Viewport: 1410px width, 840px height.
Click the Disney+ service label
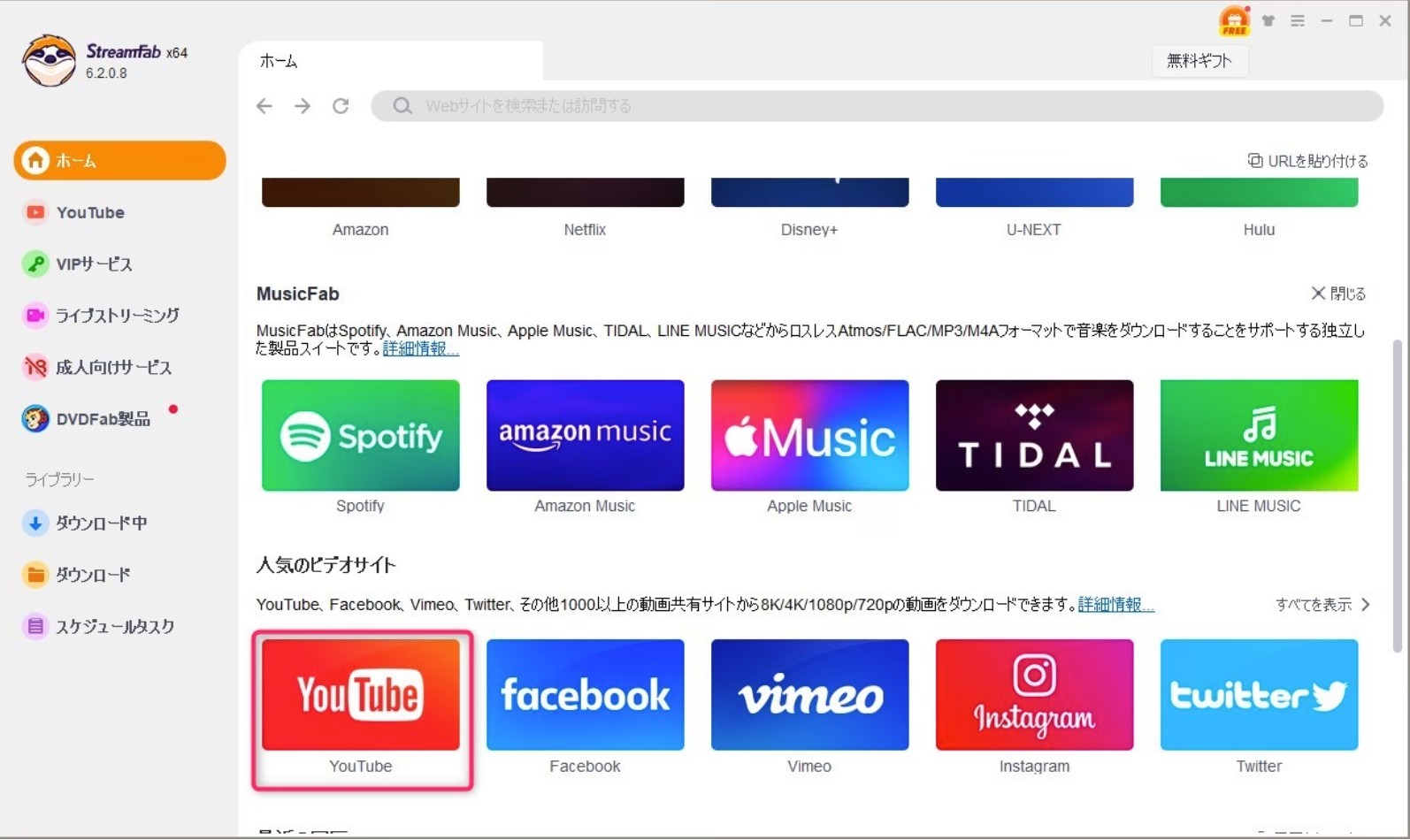tap(809, 230)
